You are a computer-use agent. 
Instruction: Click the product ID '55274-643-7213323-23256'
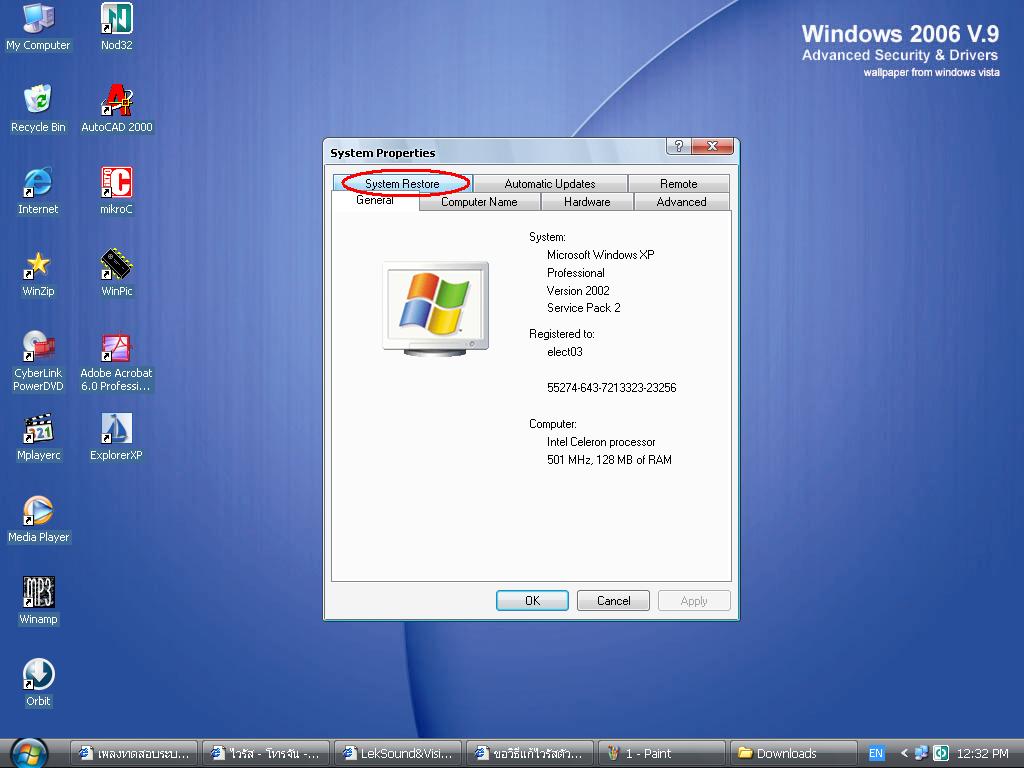tap(611, 387)
